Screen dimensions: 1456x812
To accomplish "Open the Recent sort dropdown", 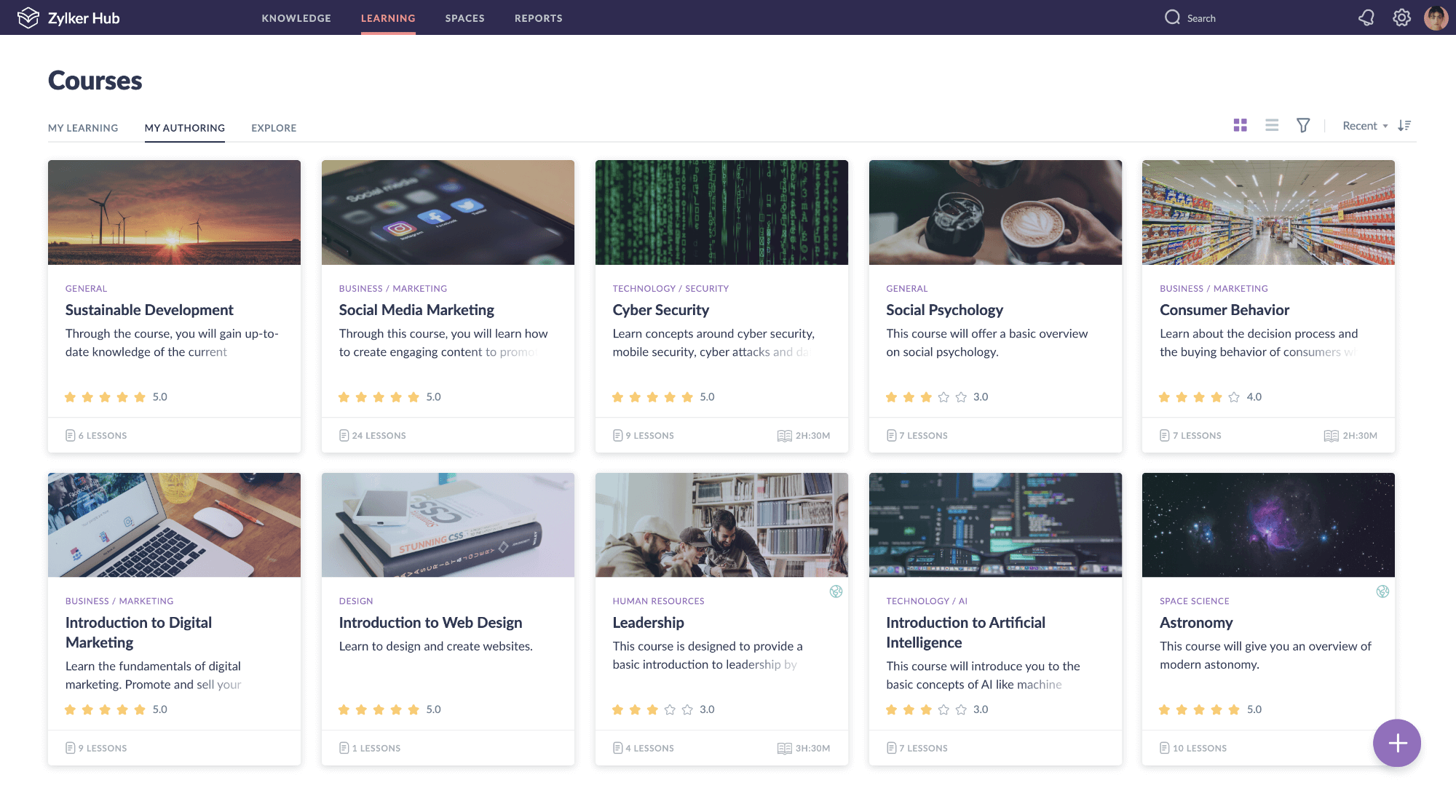I will 1364,126.
